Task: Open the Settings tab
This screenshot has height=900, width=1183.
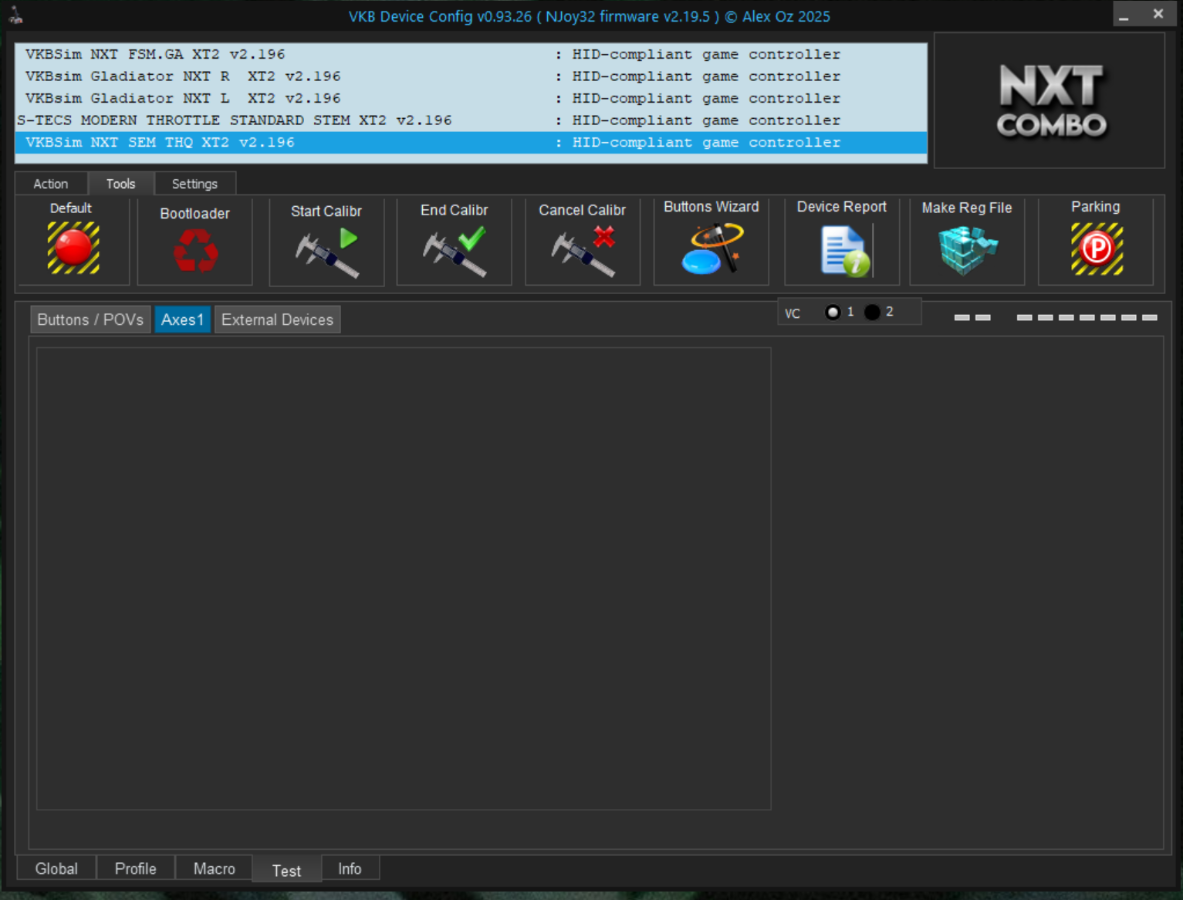Action: pyautogui.click(x=195, y=184)
